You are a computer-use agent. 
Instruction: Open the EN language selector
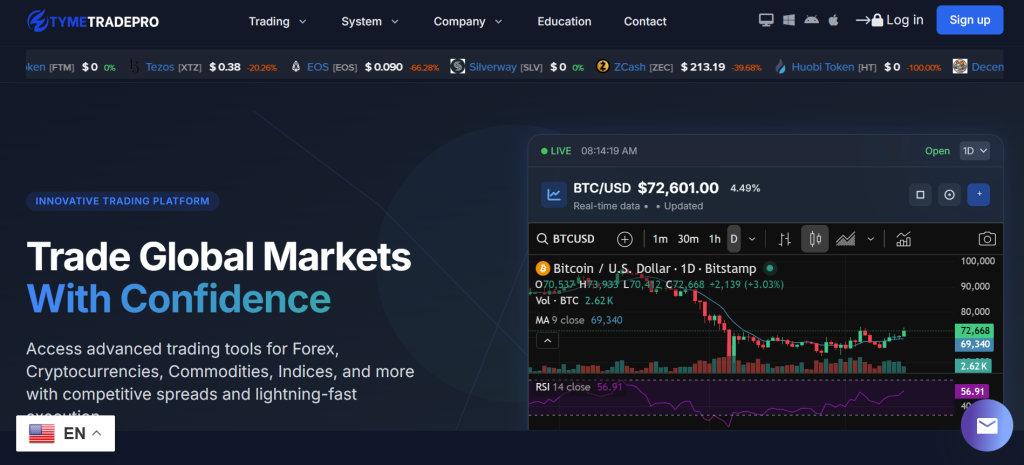pyautogui.click(x=65, y=433)
